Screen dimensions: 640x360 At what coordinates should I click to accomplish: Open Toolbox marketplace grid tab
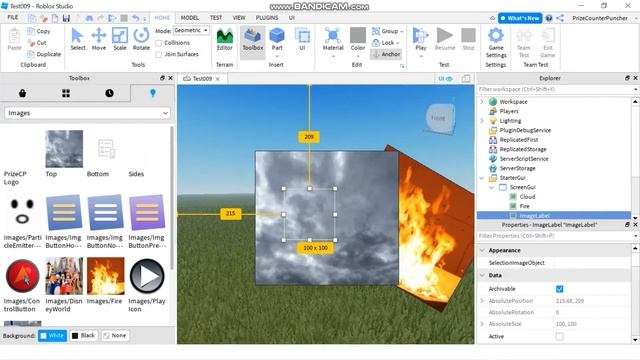66,93
